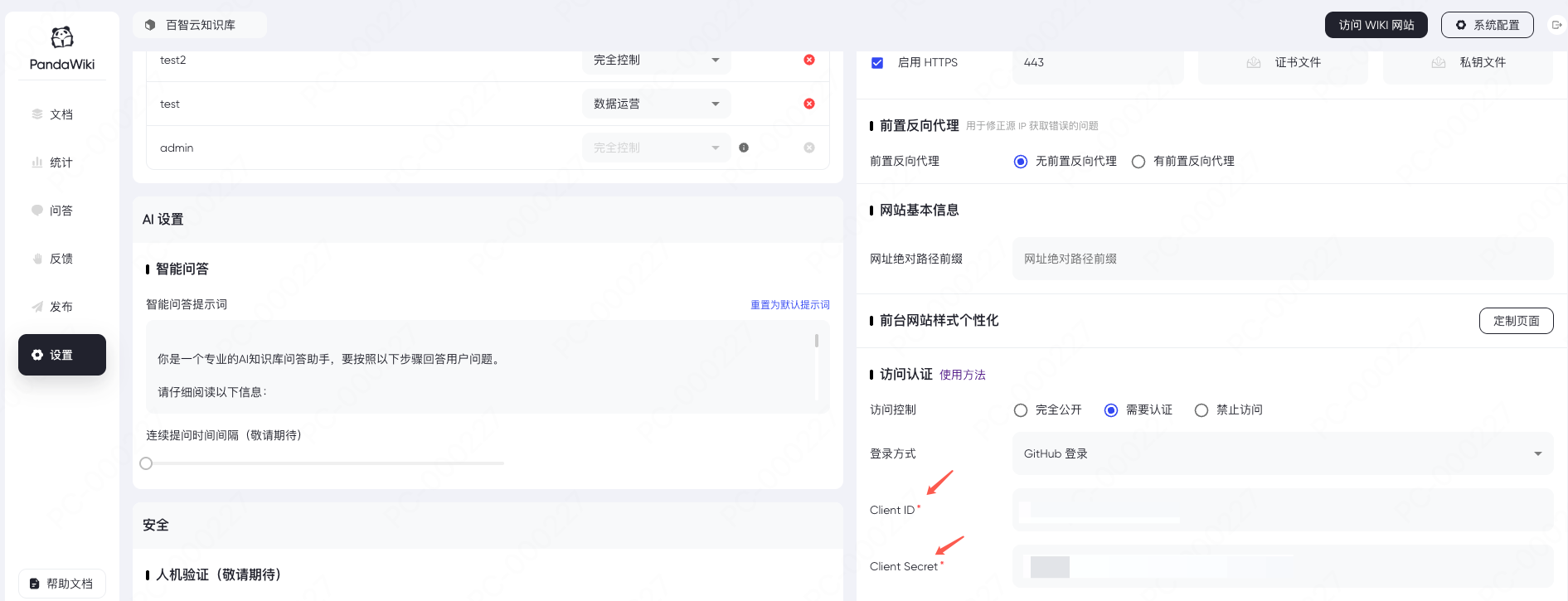Click 系统配置 button
1568x601 pixels.
click(1488, 25)
